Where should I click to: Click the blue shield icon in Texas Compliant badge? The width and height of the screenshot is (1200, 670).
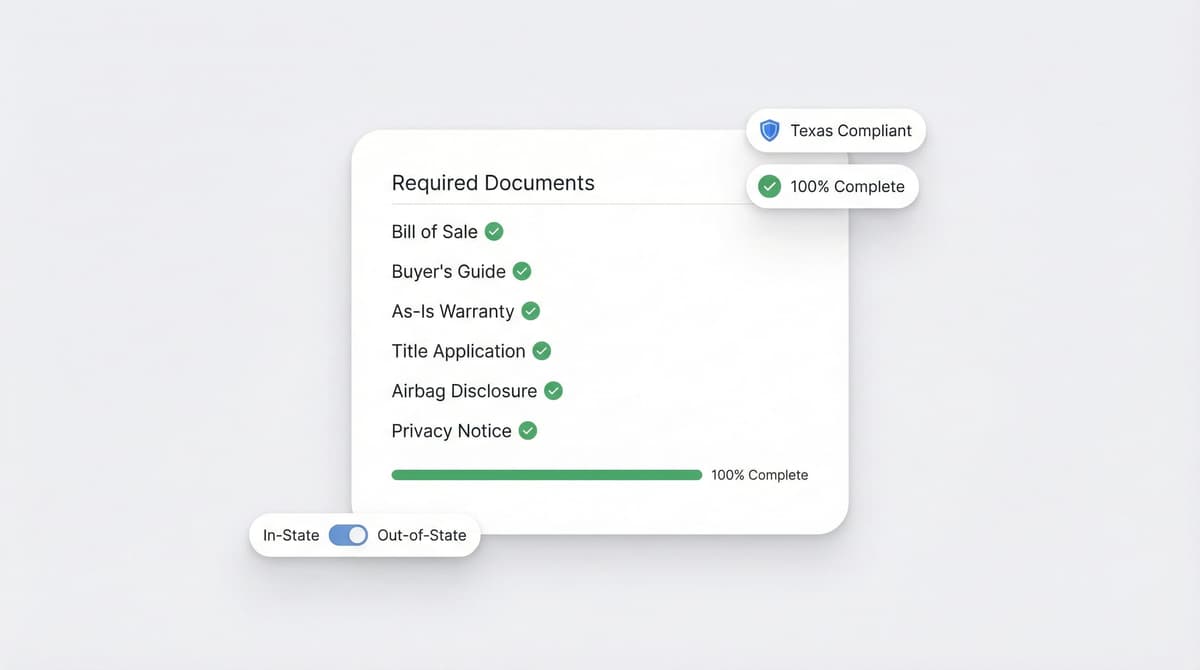769,130
